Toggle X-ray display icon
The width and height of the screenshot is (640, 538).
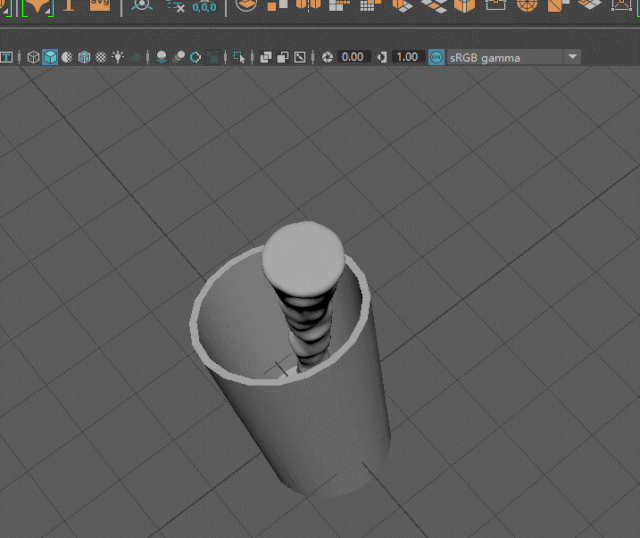pyautogui.click(x=266, y=57)
